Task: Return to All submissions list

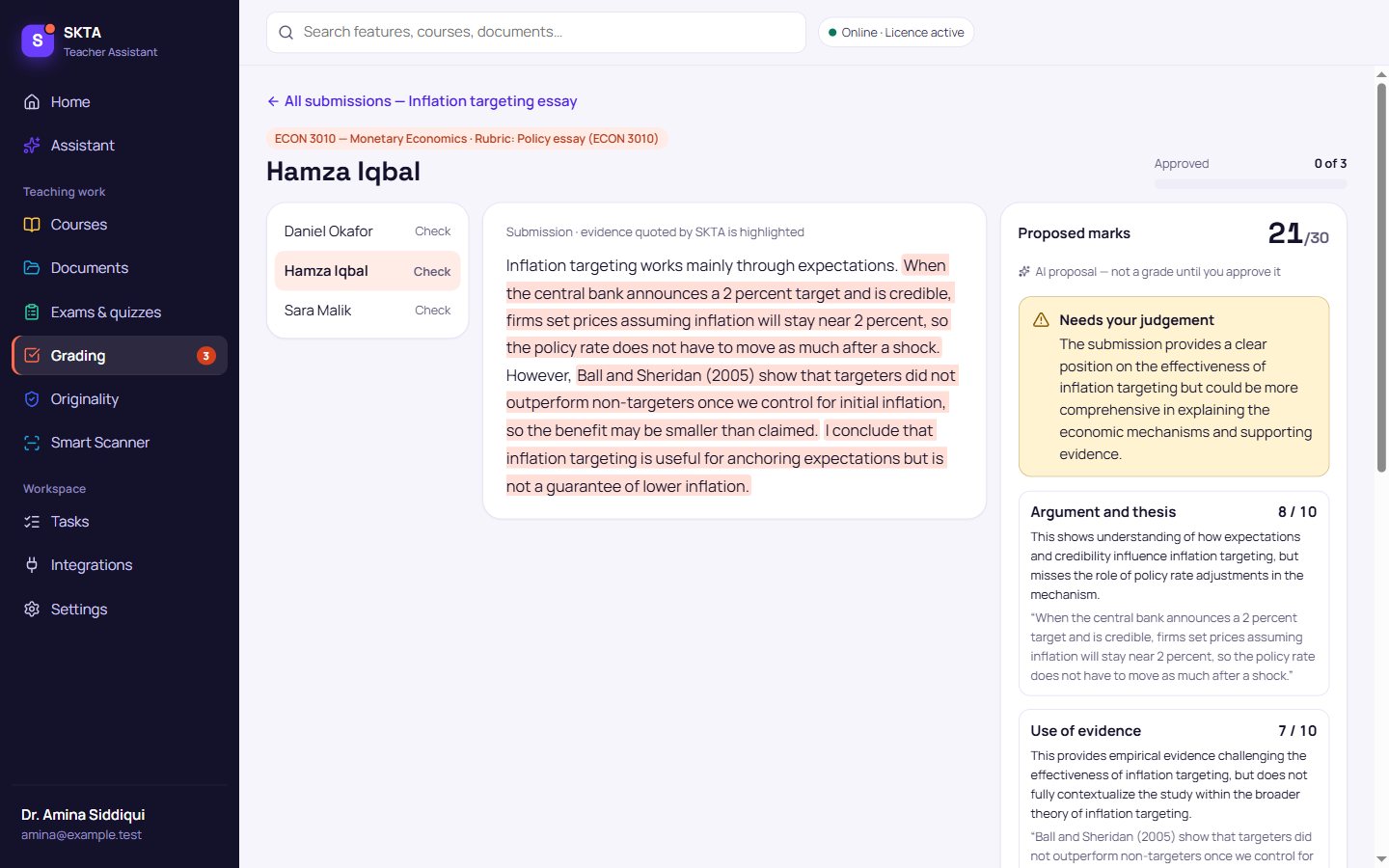Action: point(422,101)
